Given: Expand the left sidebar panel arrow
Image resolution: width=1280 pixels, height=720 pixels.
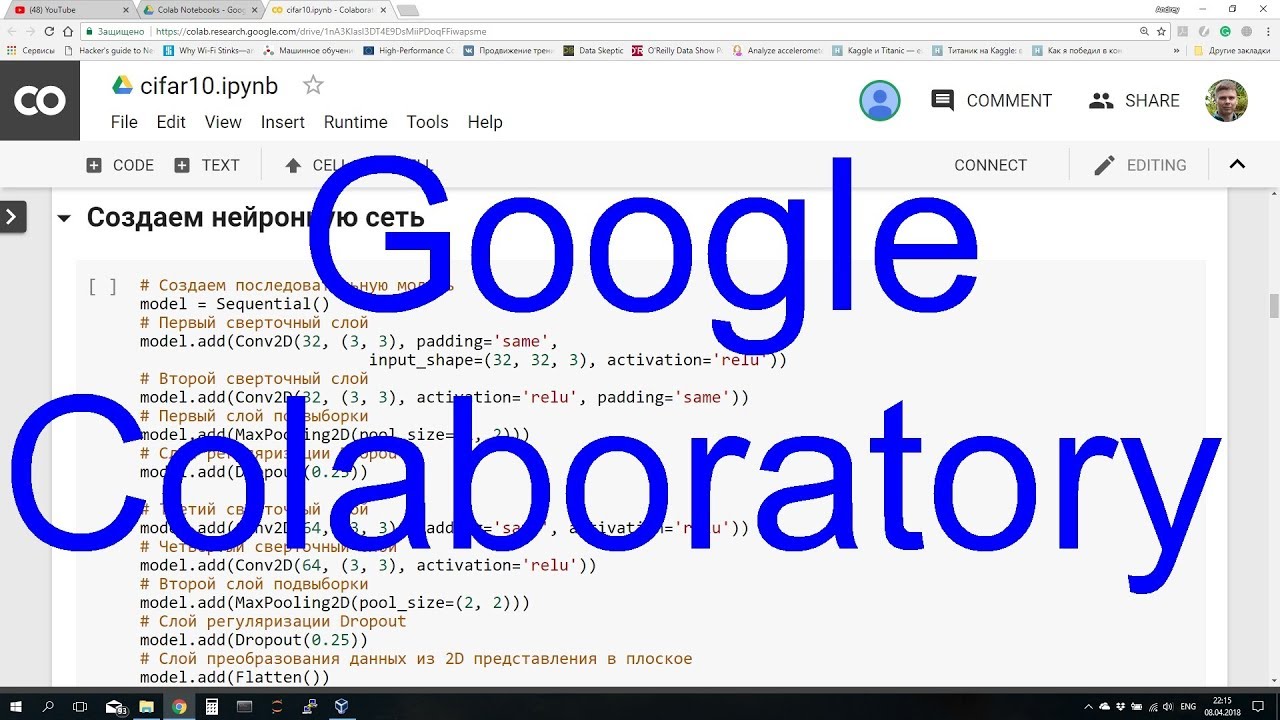Looking at the screenshot, I should coord(12,216).
